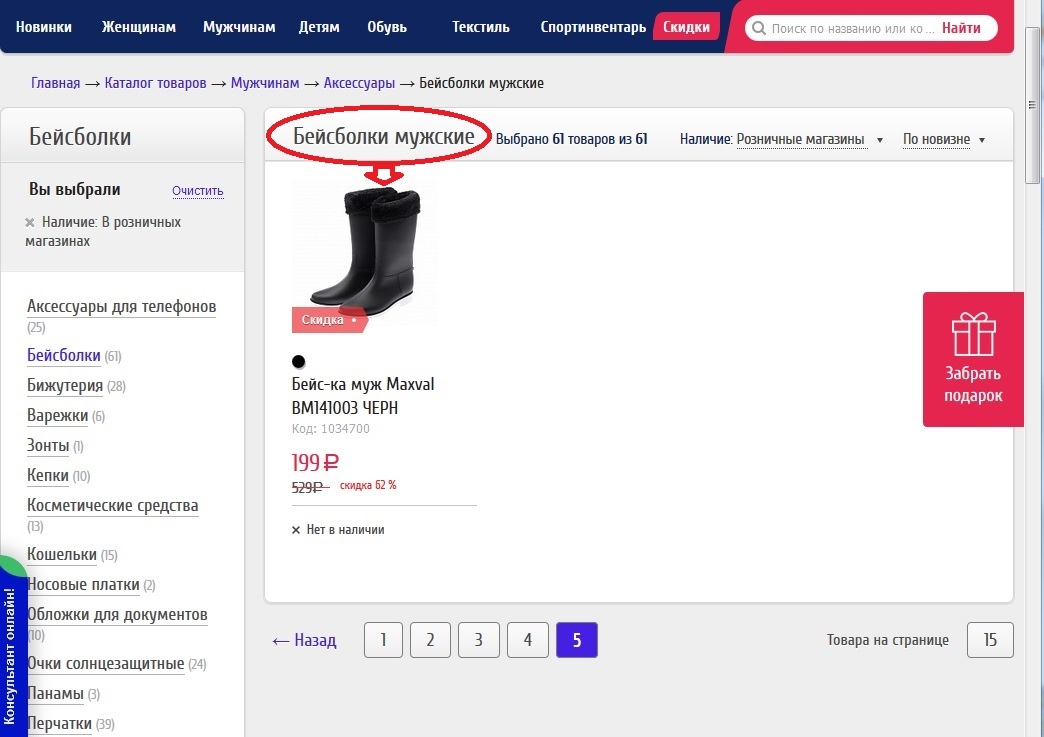
Task: Open the 'Розничные магазины' availability dropdown
Action: (x=809, y=140)
